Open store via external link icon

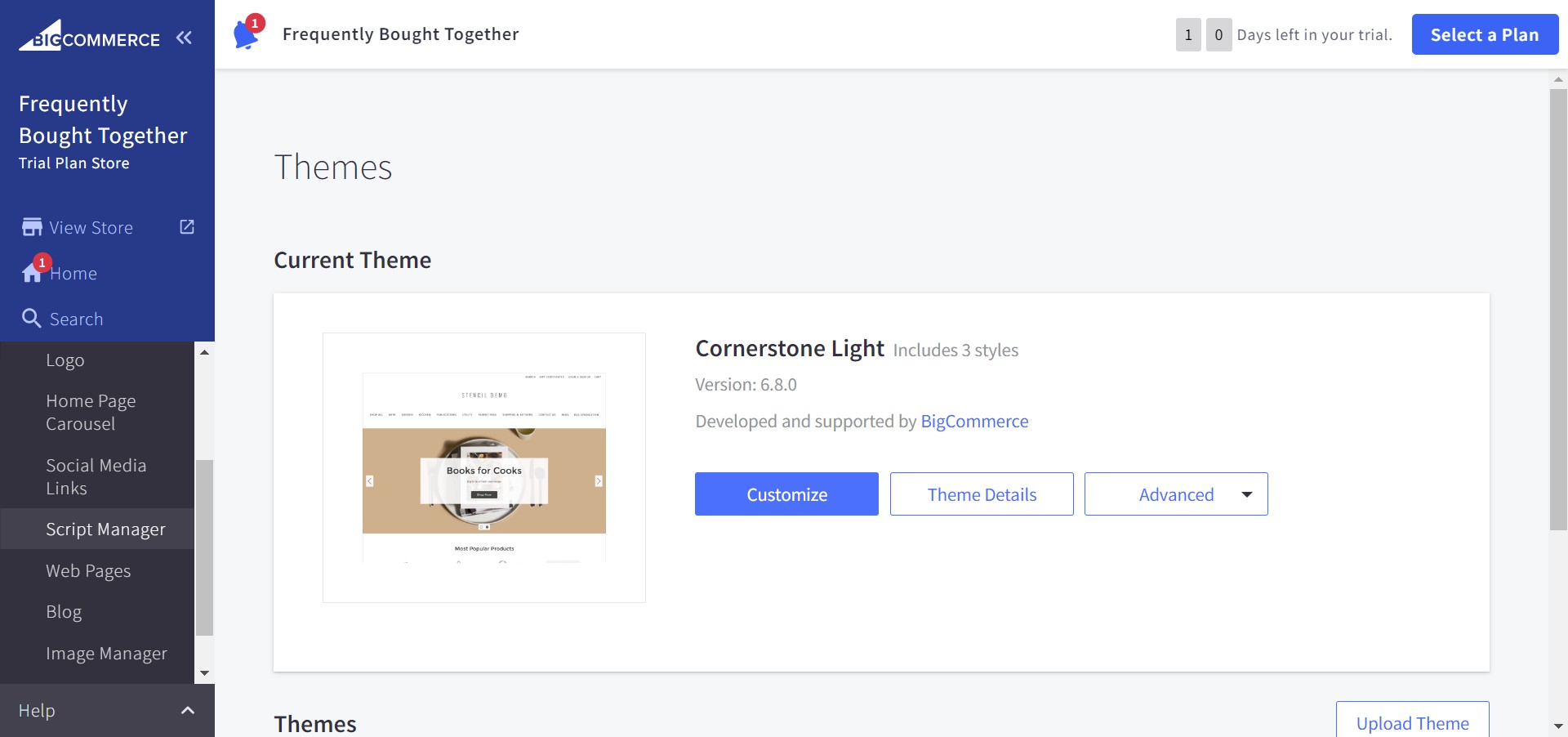pyautogui.click(x=187, y=227)
